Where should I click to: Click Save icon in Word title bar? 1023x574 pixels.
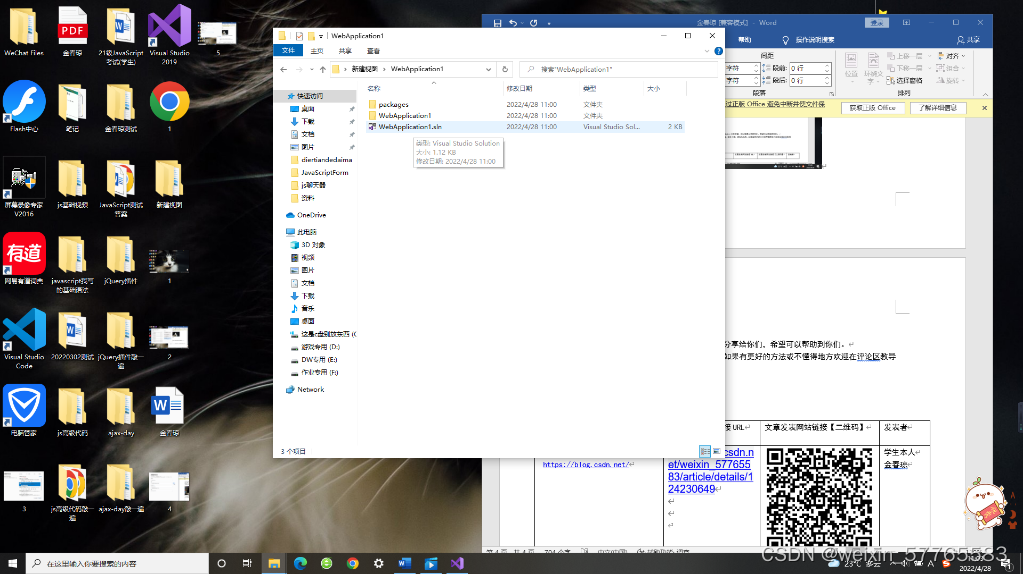498,23
